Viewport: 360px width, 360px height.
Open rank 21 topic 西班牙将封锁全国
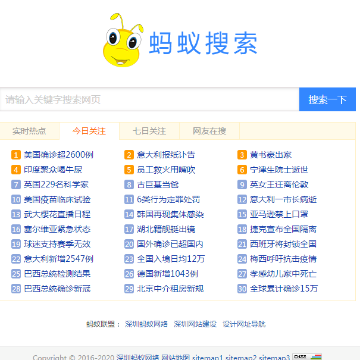click(283, 244)
